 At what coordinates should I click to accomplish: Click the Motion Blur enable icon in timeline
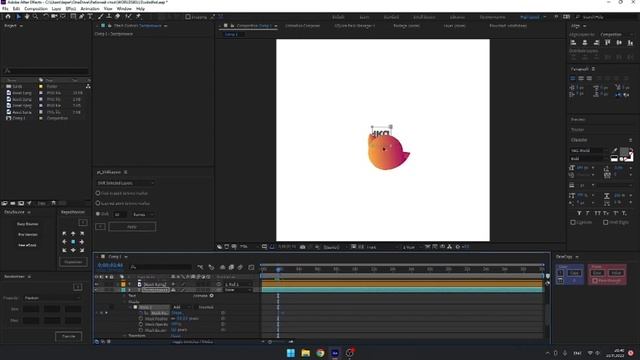tap(240, 267)
